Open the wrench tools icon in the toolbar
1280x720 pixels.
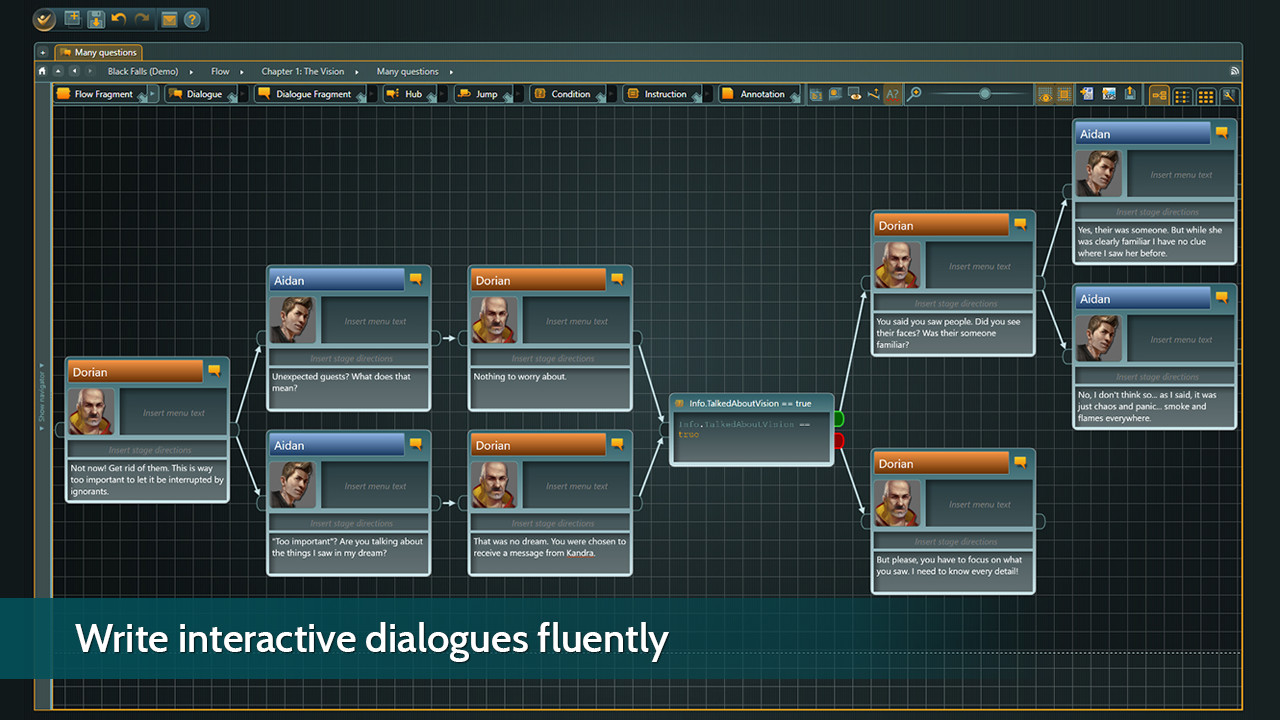tap(1229, 95)
